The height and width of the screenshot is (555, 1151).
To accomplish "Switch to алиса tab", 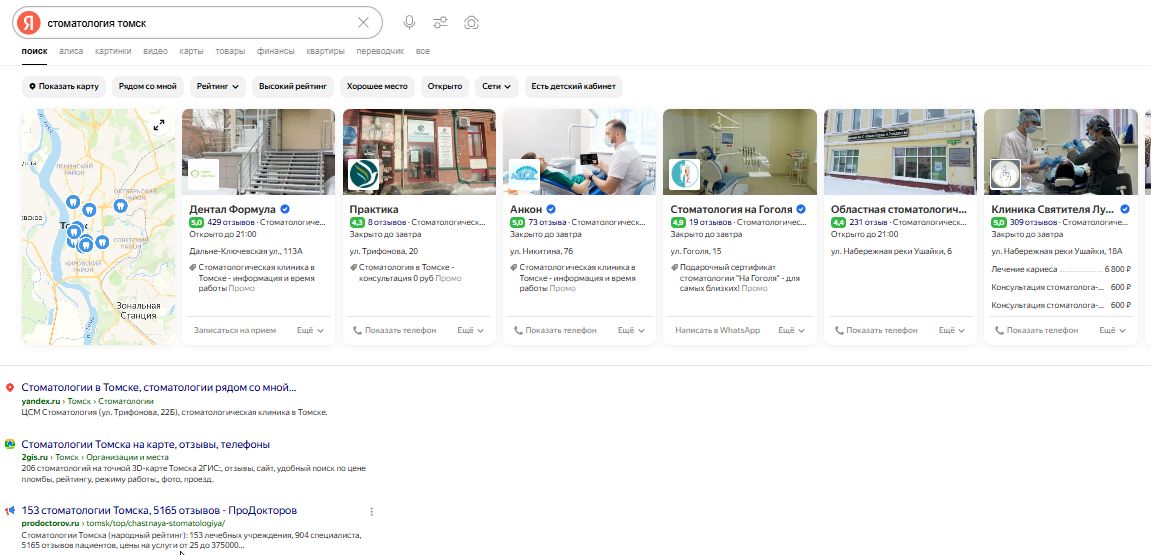I will (71, 51).
